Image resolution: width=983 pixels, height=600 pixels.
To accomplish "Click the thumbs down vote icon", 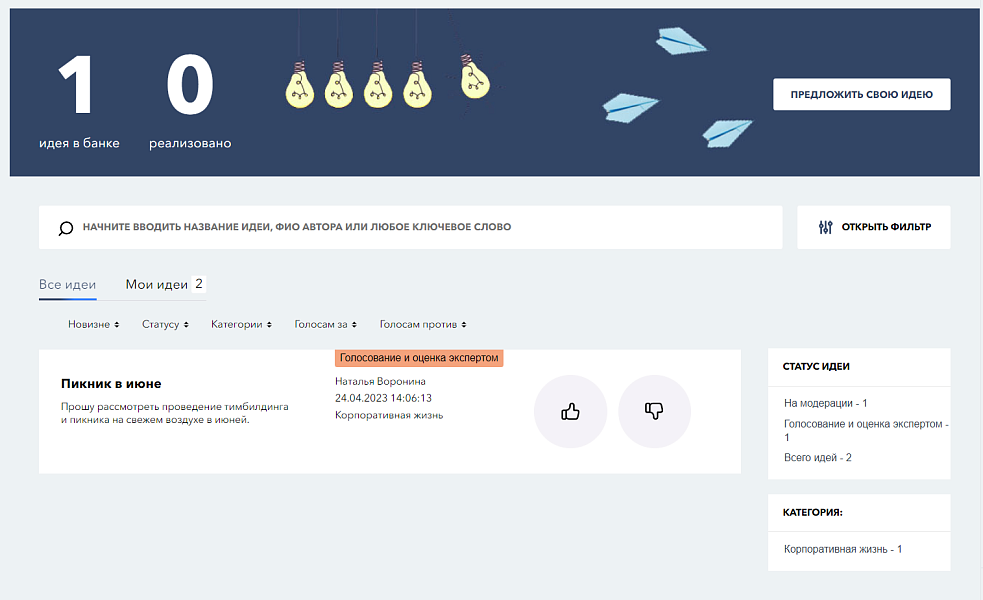I will coord(654,411).
